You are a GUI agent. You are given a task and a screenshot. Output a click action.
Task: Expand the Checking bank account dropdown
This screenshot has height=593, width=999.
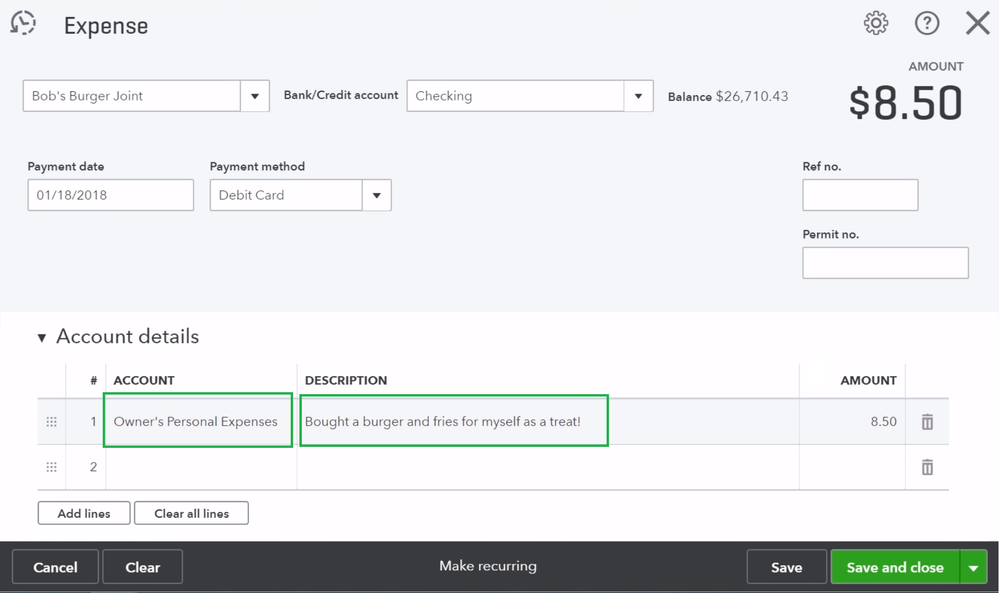[x=638, y=96]
